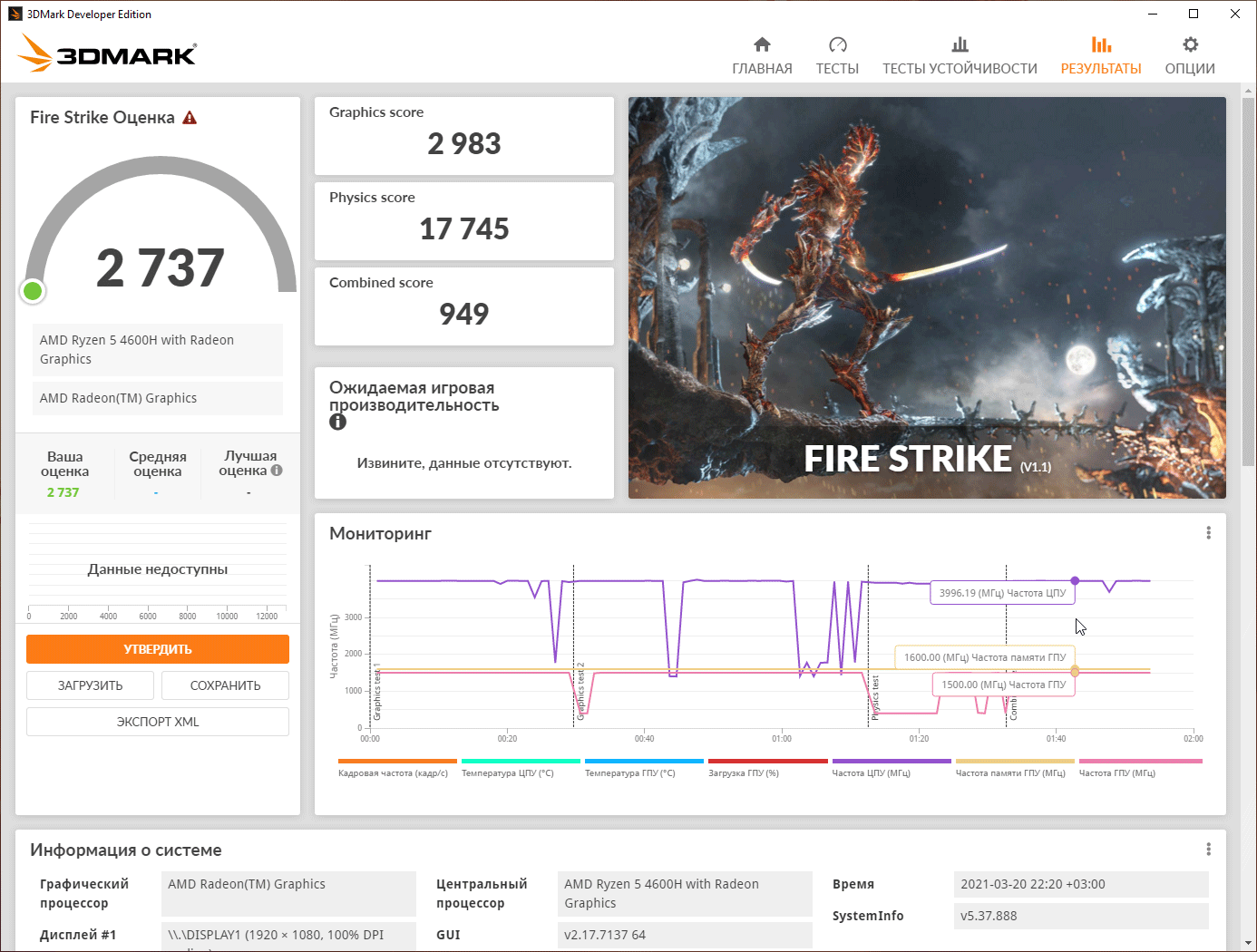
Task: Toggle Температура ЦПУ legend color swatch
Action: point(521,762)
